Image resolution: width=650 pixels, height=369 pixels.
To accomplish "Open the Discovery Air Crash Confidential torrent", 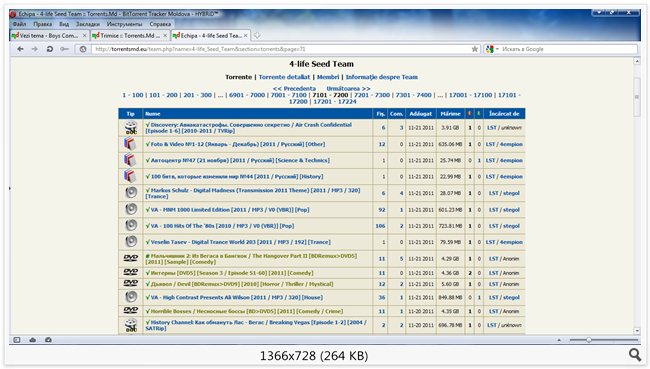I will tap(249, 127).
